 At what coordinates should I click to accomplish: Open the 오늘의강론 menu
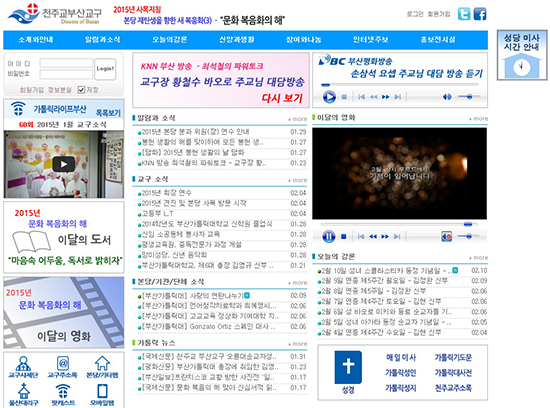[169, 40]
